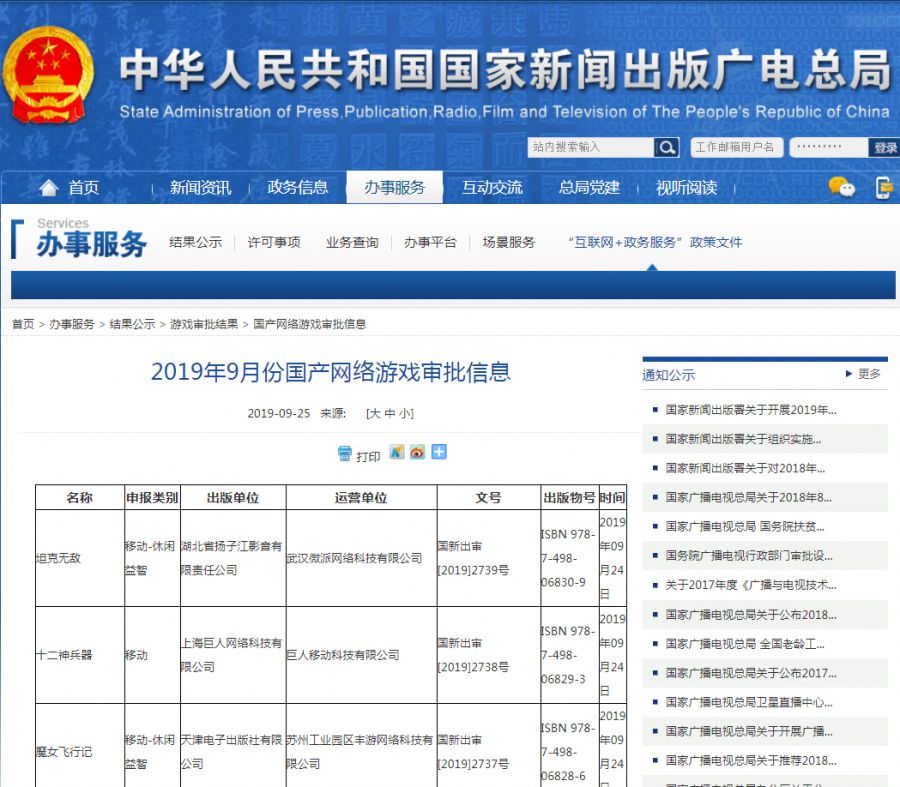Click breadcrumb 游戏审批结果 link
900x787 pixels.
pos(204,324)
